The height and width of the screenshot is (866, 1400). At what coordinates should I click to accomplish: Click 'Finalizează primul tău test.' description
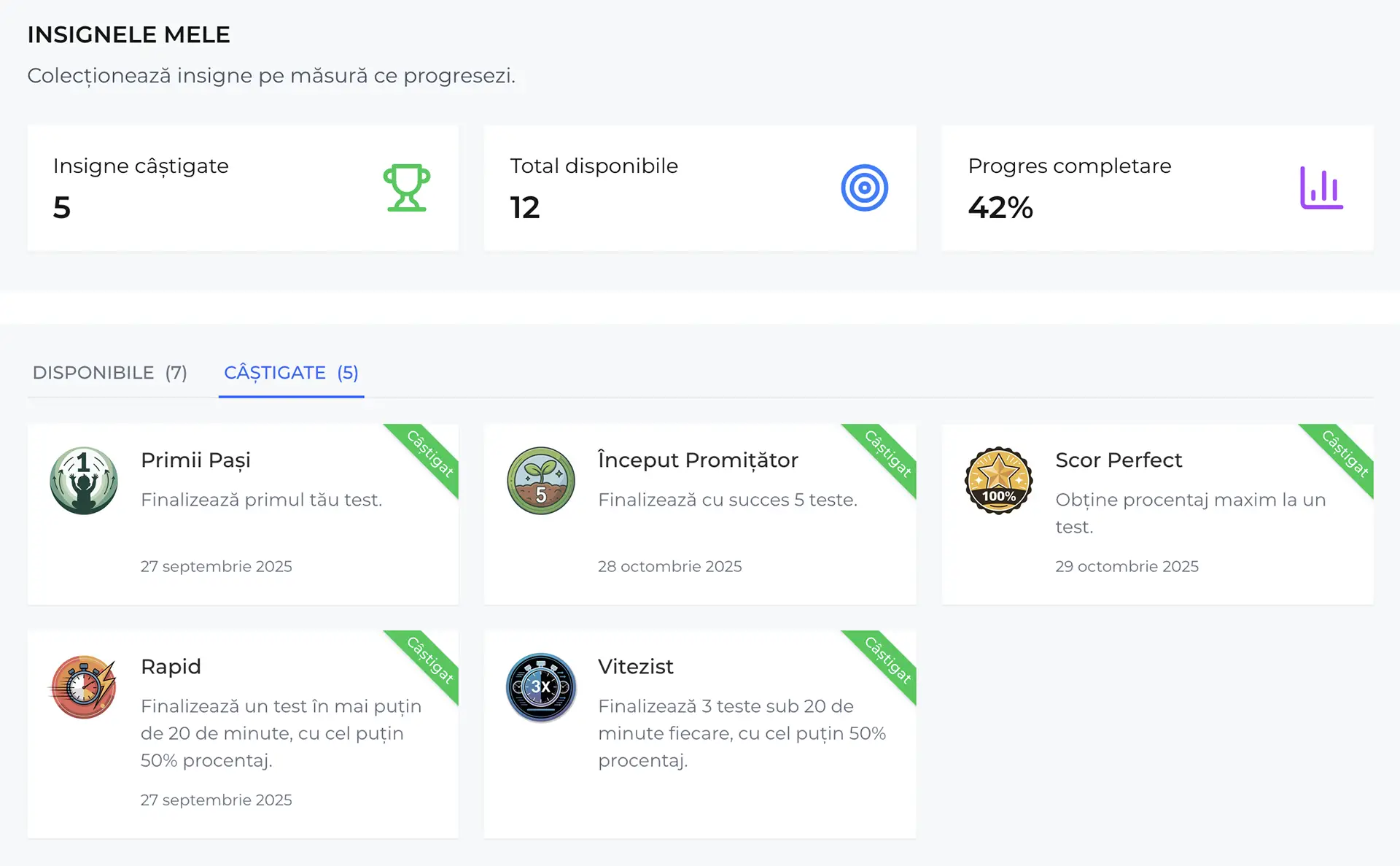[261, 500]
